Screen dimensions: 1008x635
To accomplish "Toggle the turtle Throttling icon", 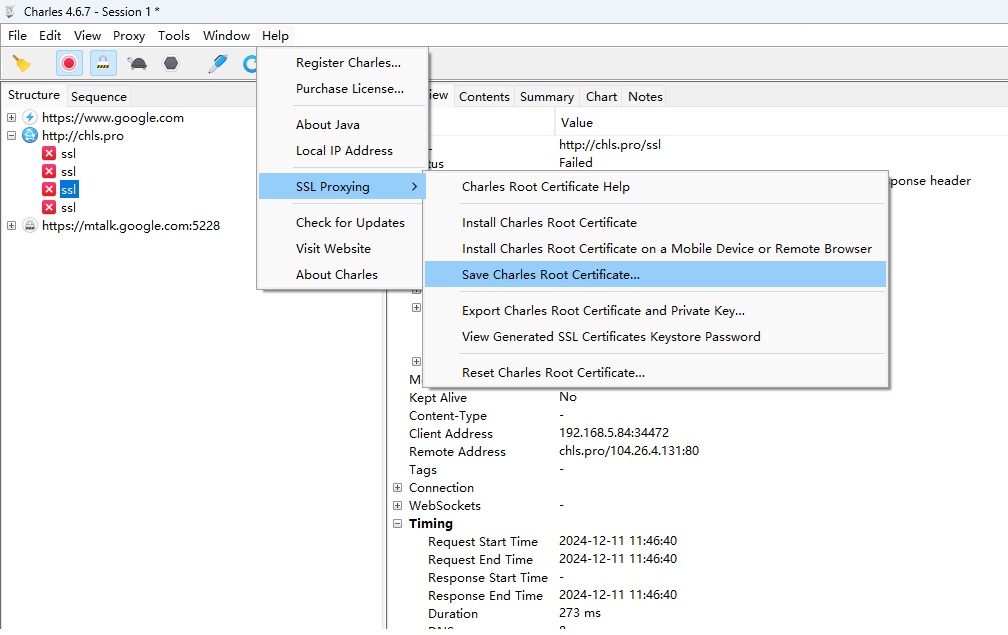I will (137, 63).
